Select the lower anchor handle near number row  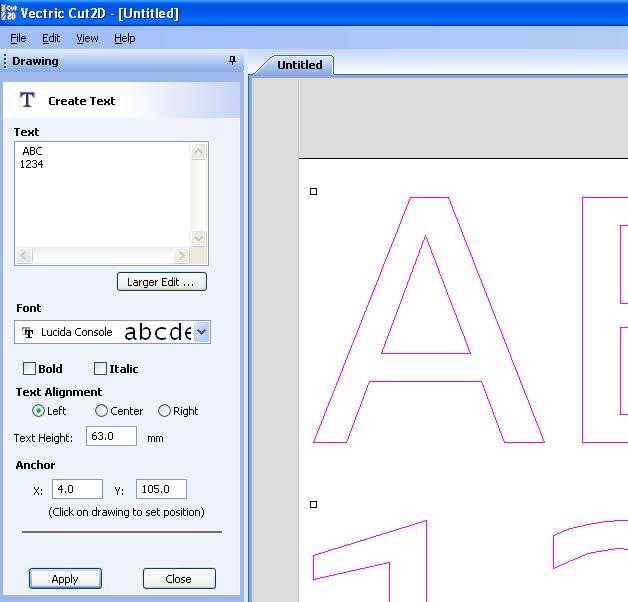(x=314, y=504)
